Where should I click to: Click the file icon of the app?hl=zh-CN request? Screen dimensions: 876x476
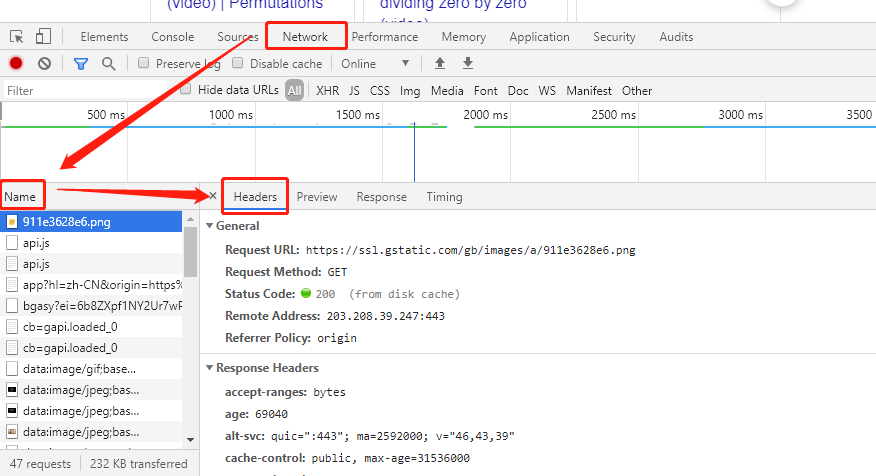pyautogui.click(x=12, y=285)
